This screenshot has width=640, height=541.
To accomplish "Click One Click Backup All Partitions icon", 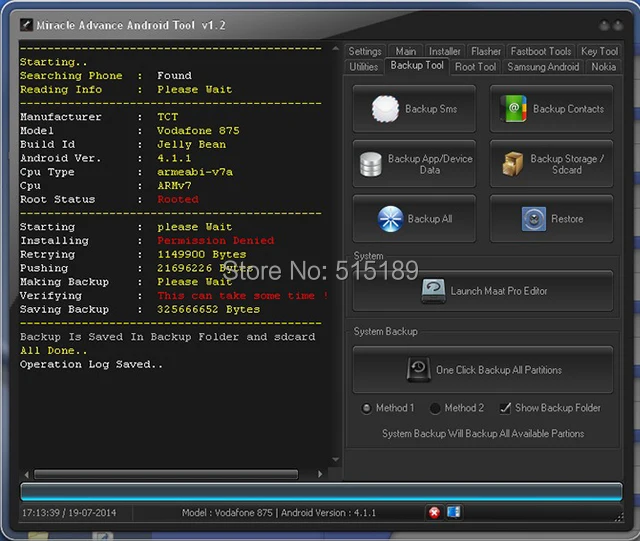I will point(418,370).
